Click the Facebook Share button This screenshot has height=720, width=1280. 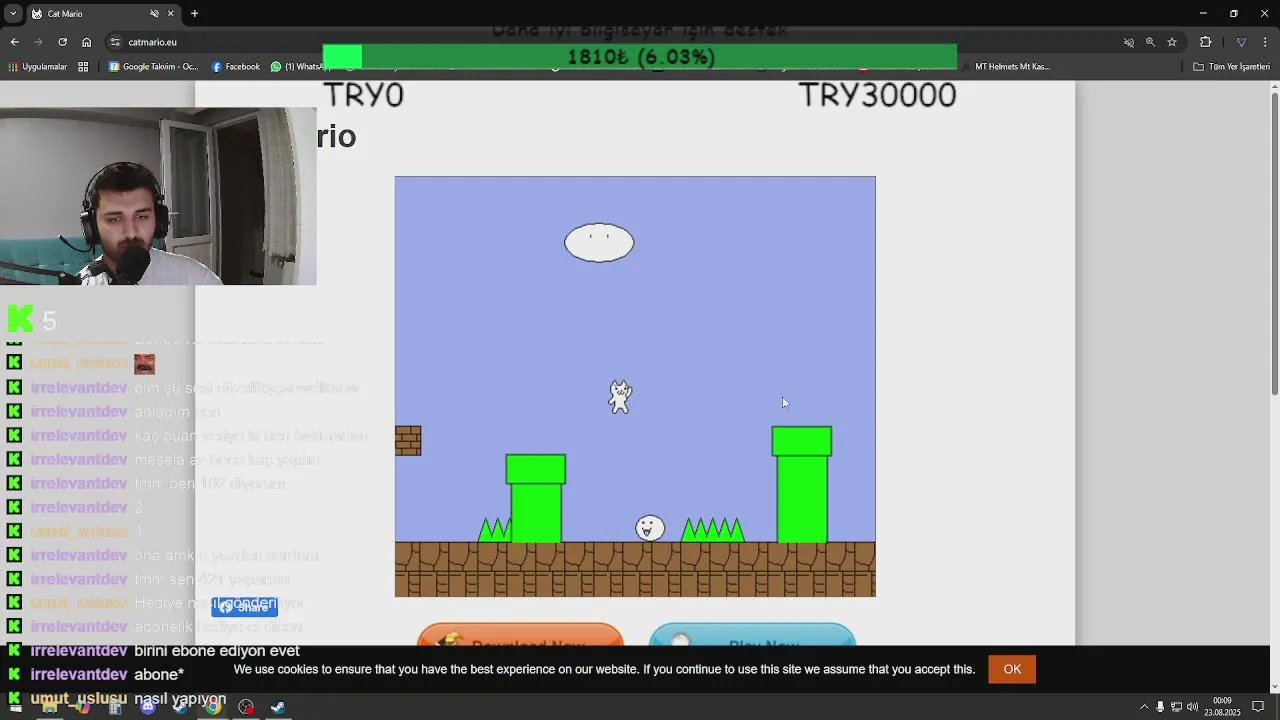click(x=245, y=607)
